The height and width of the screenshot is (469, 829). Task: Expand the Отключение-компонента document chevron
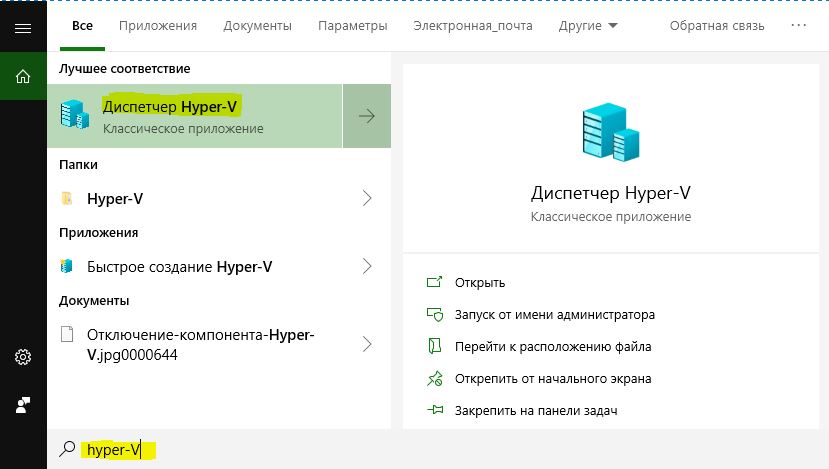point(367,344)
